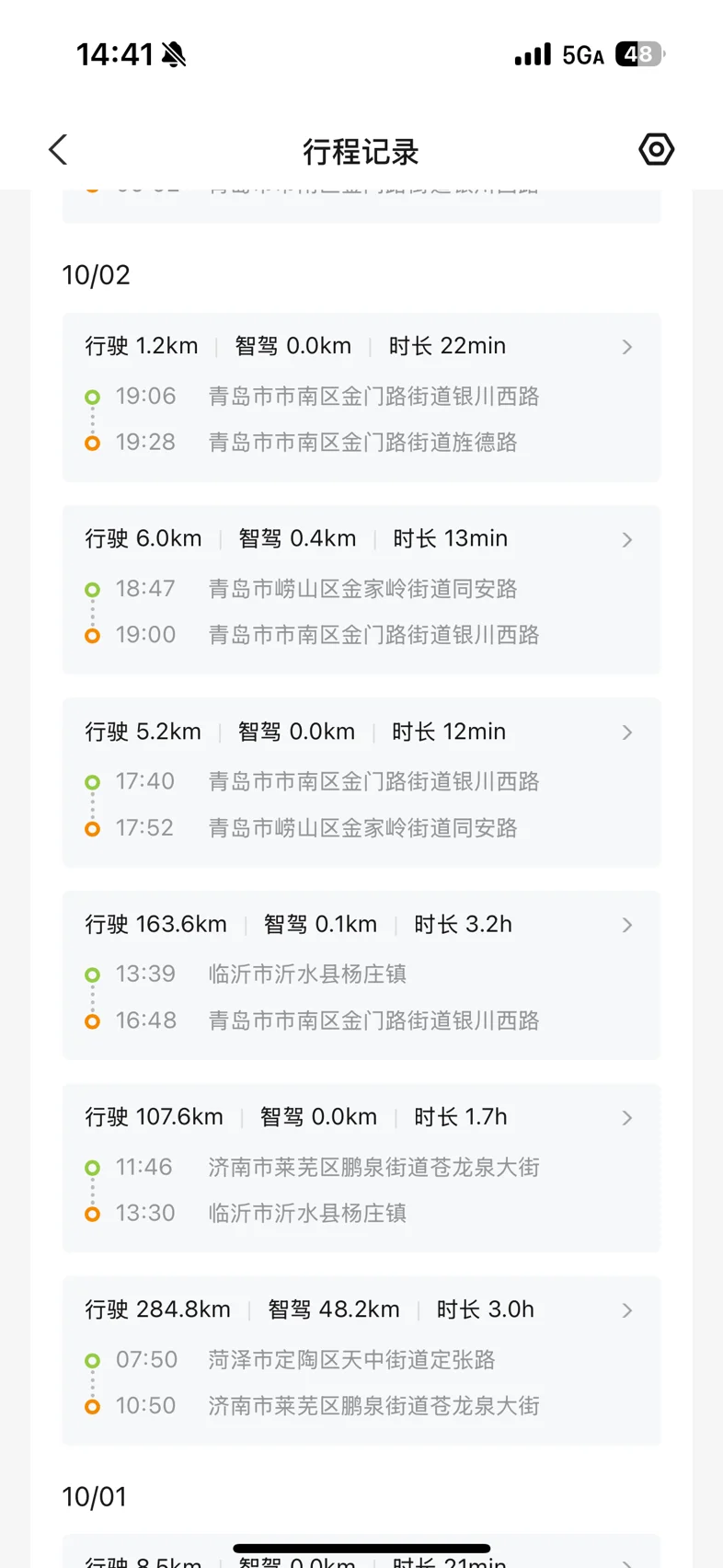Image resolution: width=723 pixels, height=1568 pixels.
Task: Expand the 1.2km trip chevron
Action: coord(627,347)
